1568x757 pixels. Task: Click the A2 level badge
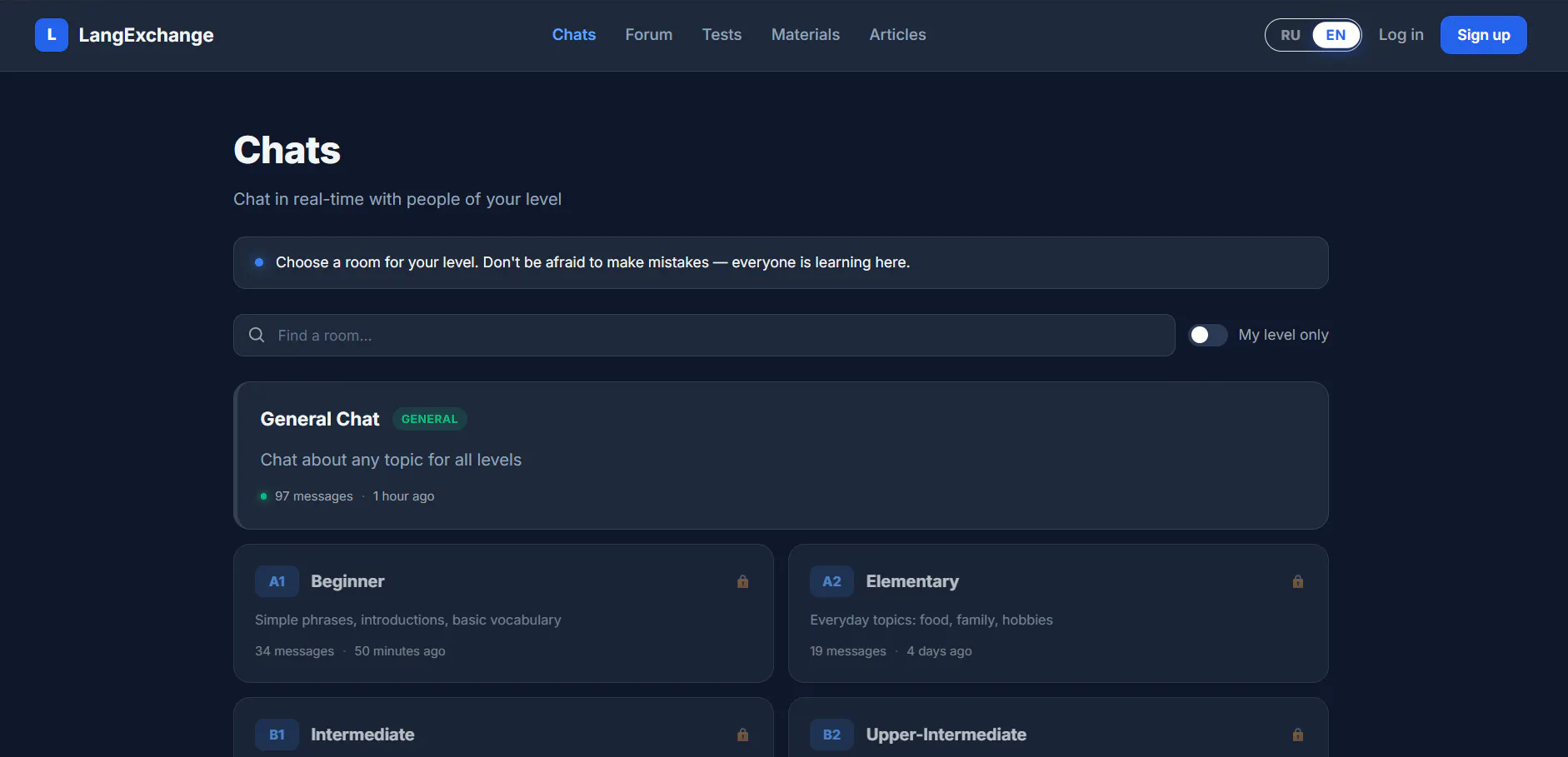pos(832,581)
